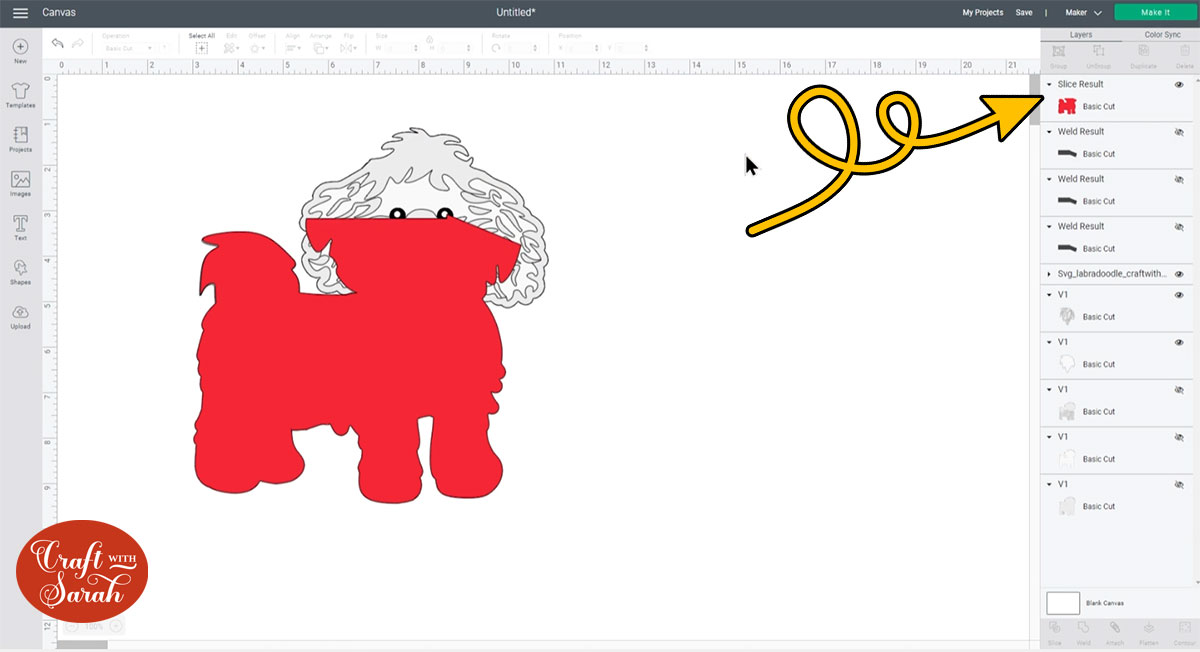The width and height of the screenshot is (1200, 652).
Task: Click the Canvas title text
Action: 59,13
